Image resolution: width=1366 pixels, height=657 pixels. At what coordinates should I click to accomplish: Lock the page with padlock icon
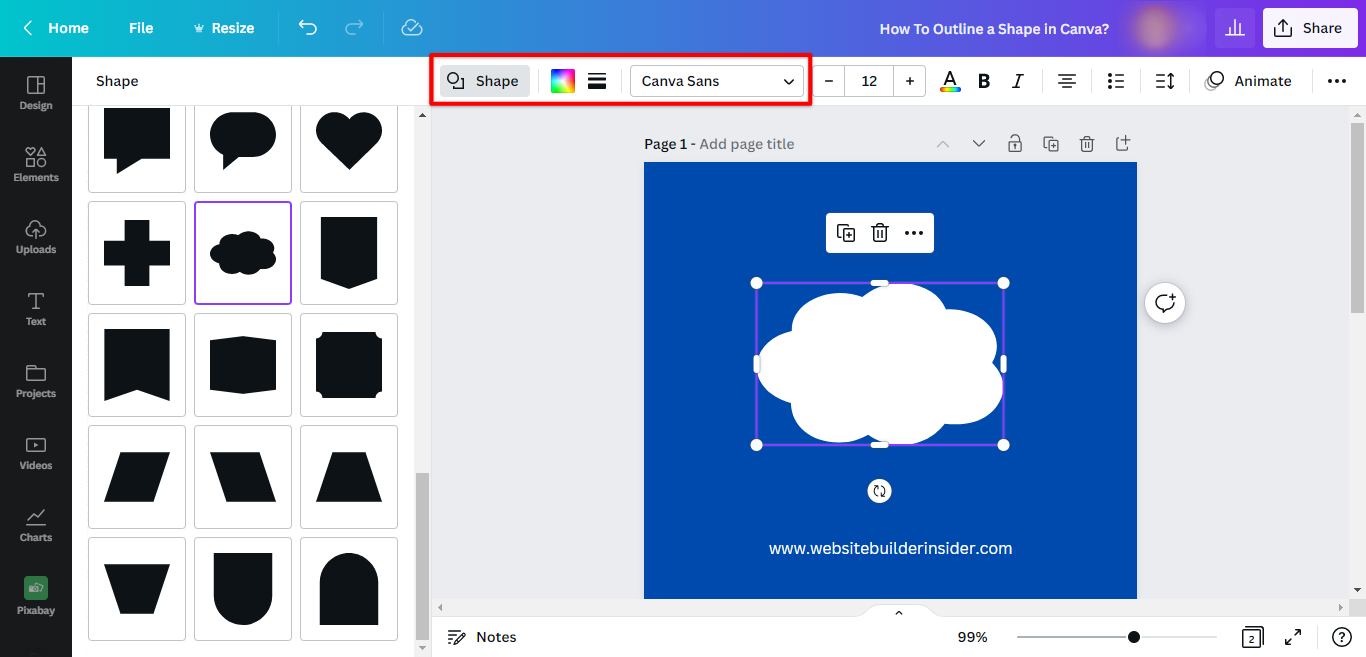[1015, 144]
